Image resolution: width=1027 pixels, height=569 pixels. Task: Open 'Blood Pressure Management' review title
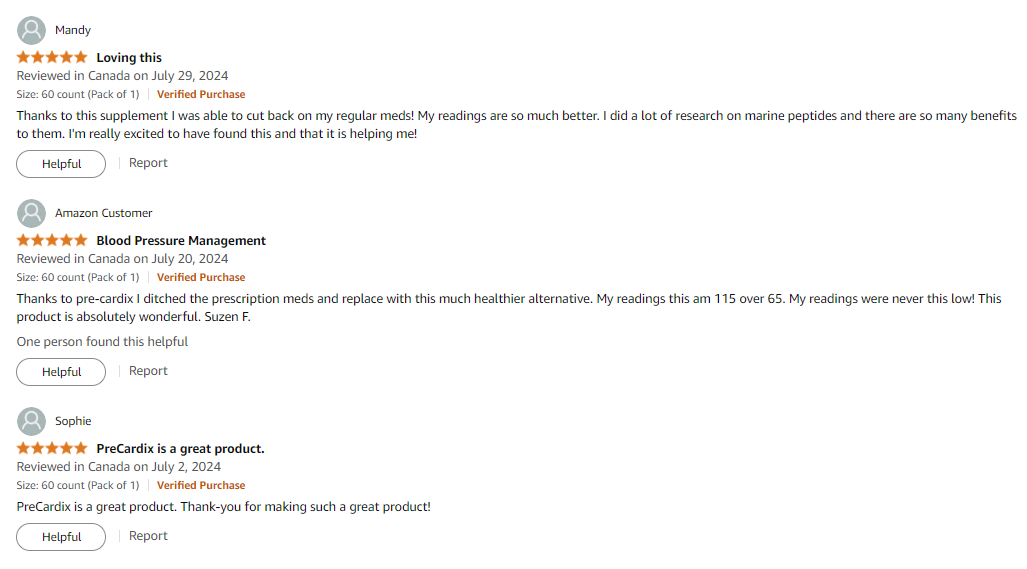(x=181, y=241)
